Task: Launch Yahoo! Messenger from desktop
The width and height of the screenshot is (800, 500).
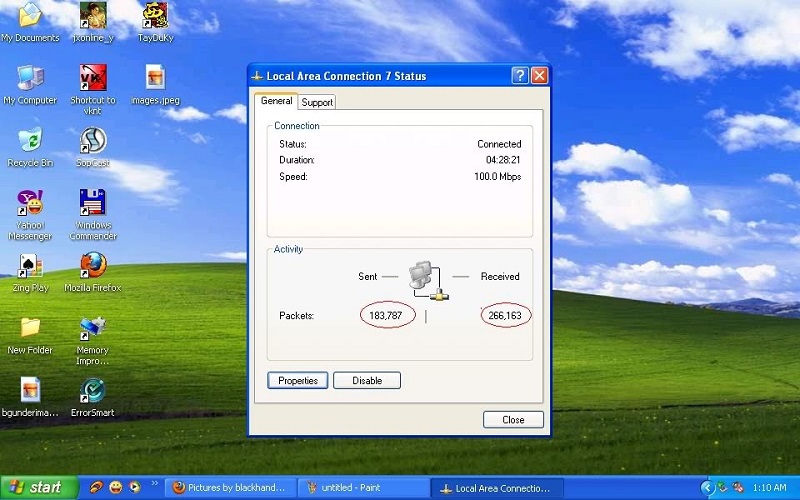Action: point(30,204)
